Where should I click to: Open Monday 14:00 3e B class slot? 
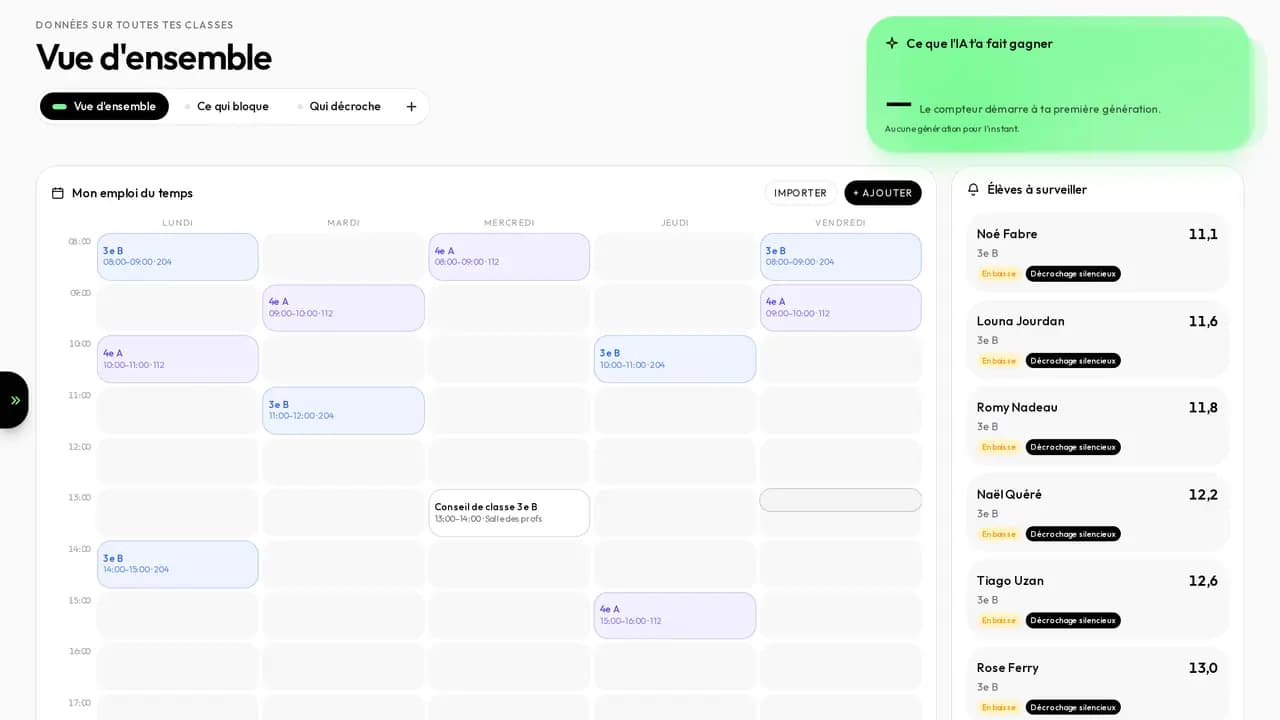(x=178, y=564)
